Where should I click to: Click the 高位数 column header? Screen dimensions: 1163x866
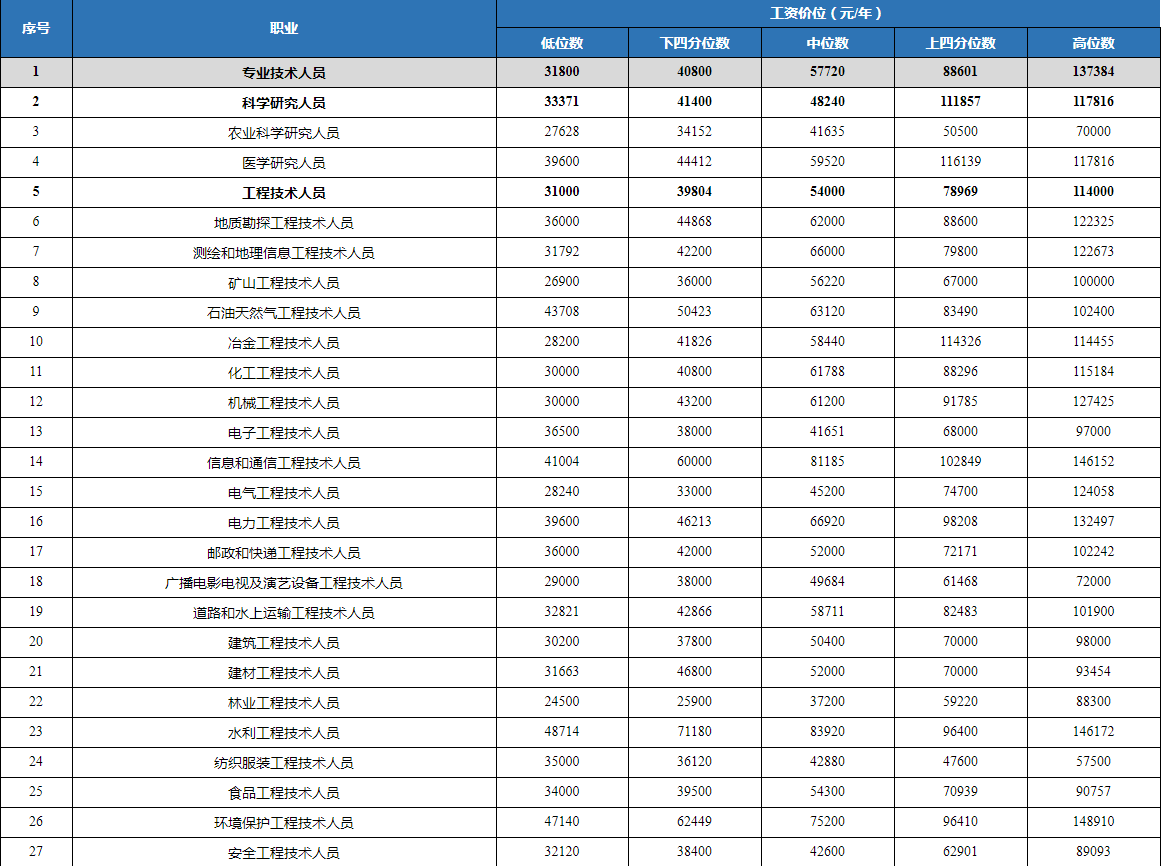pyautogui.click(x=1093, y=43)
